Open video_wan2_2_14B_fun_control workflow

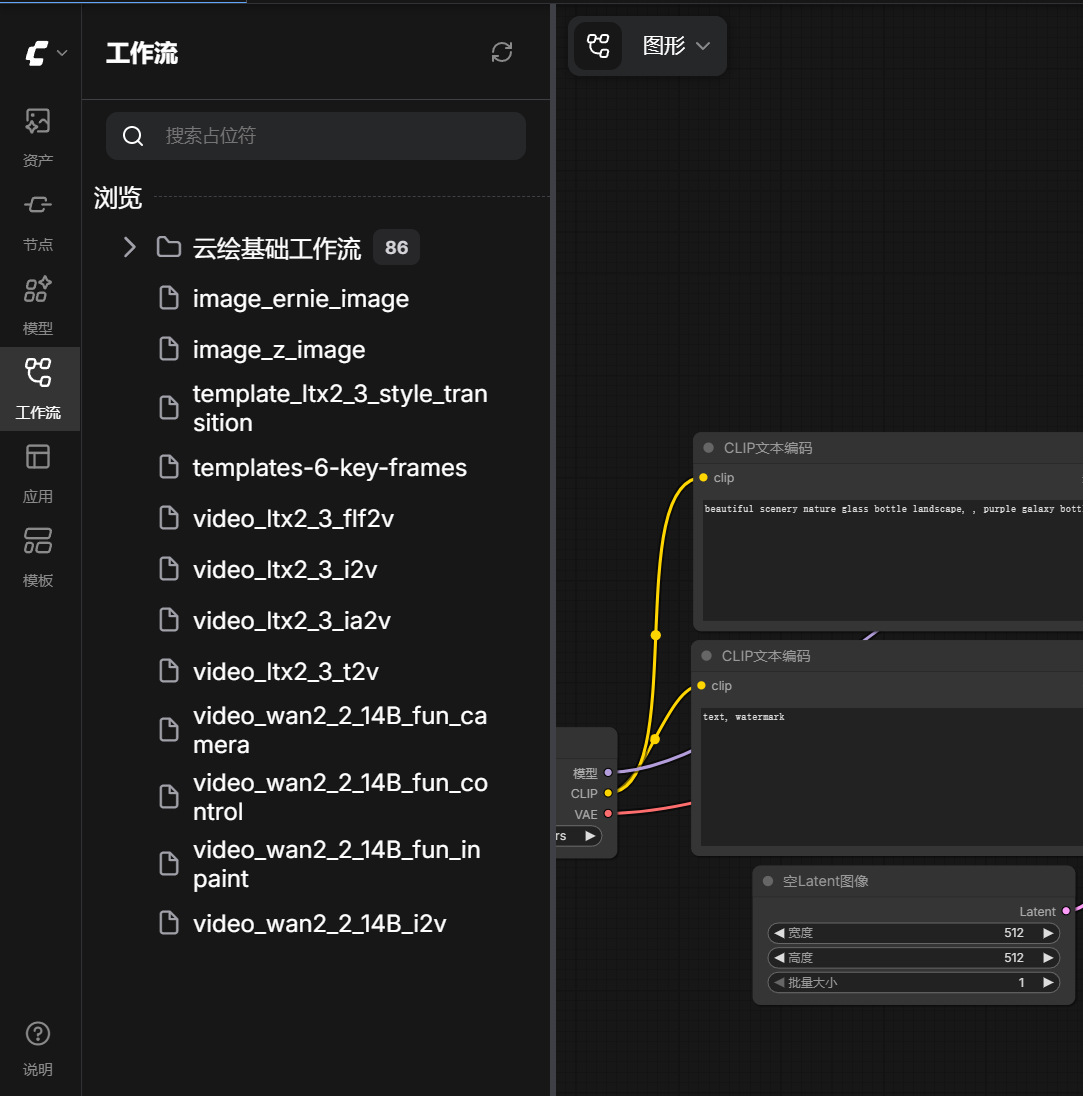(340, 797)
